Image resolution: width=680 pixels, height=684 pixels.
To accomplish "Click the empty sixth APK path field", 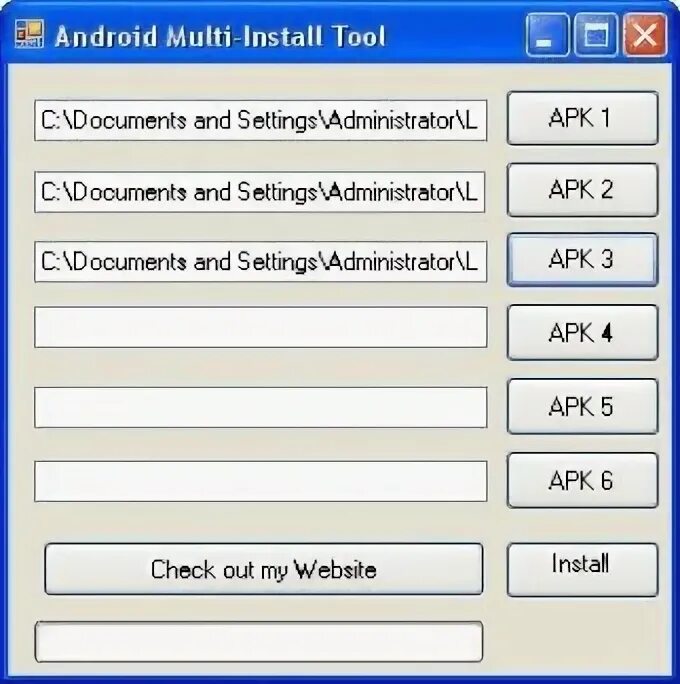I will pyautogui.click(x=260, y=481).
